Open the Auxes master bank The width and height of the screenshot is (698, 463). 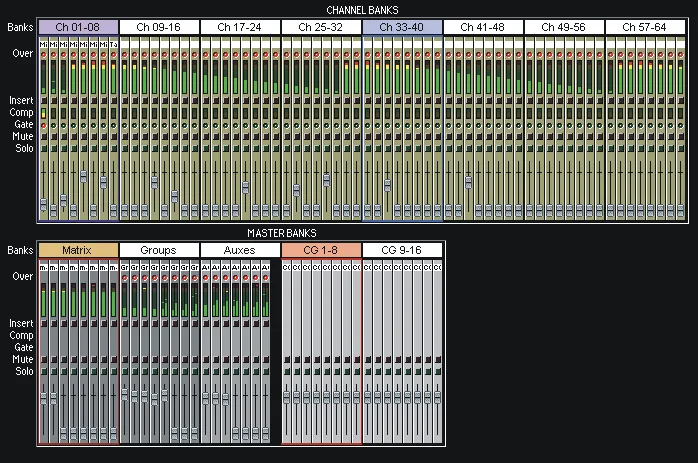pyautogui.click(x=240, y=250)
